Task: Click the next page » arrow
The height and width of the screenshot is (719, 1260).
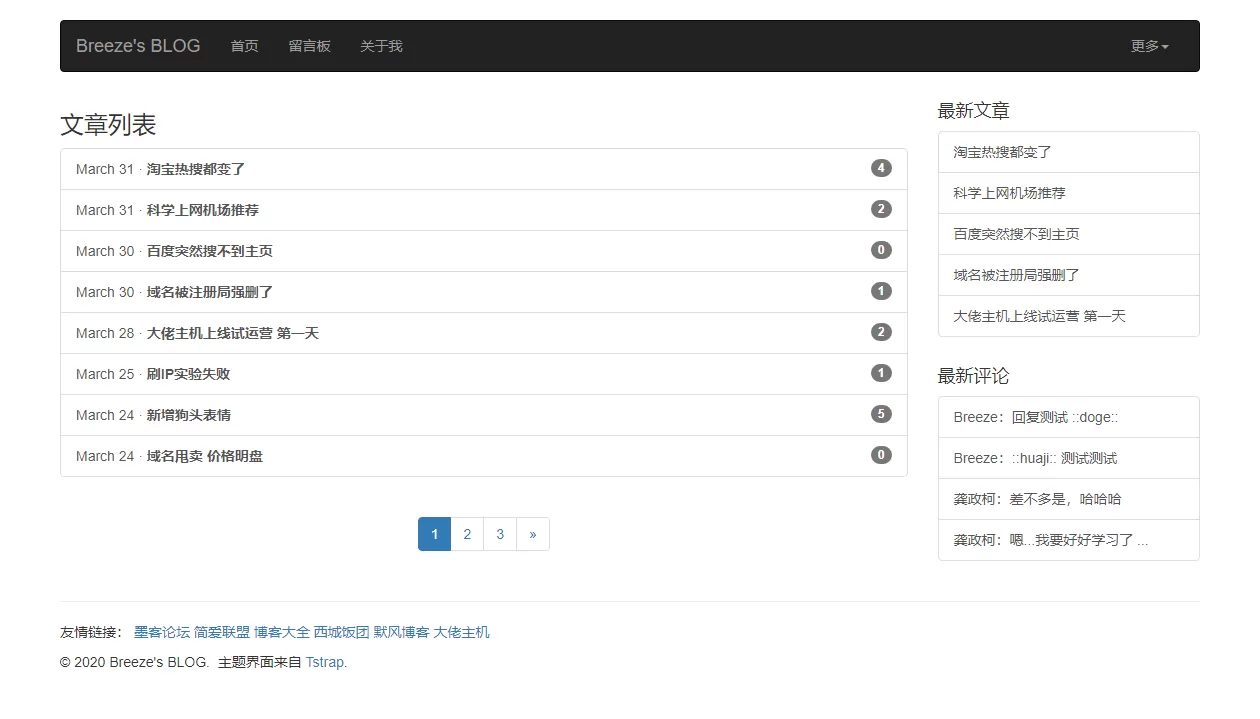Action: pos(532,534)
